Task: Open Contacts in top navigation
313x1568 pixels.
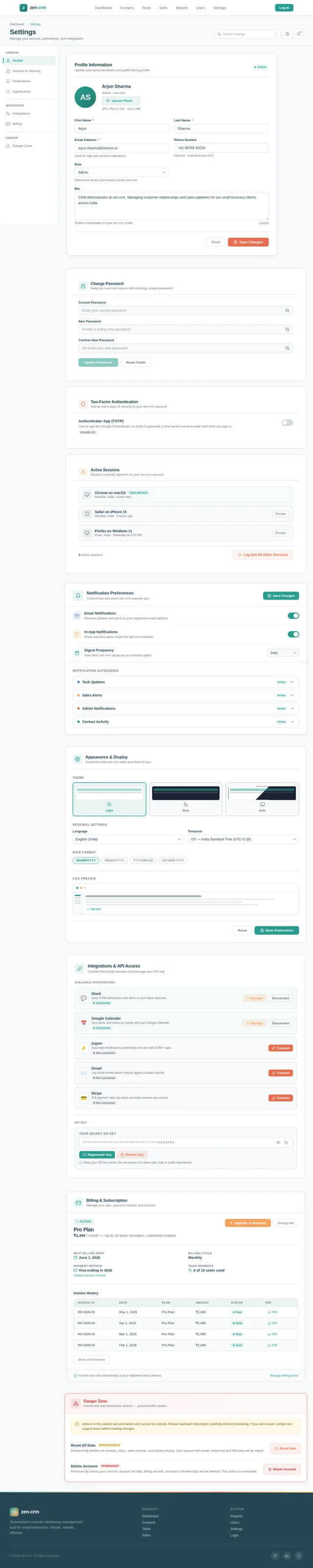Action: click(127, 8)
